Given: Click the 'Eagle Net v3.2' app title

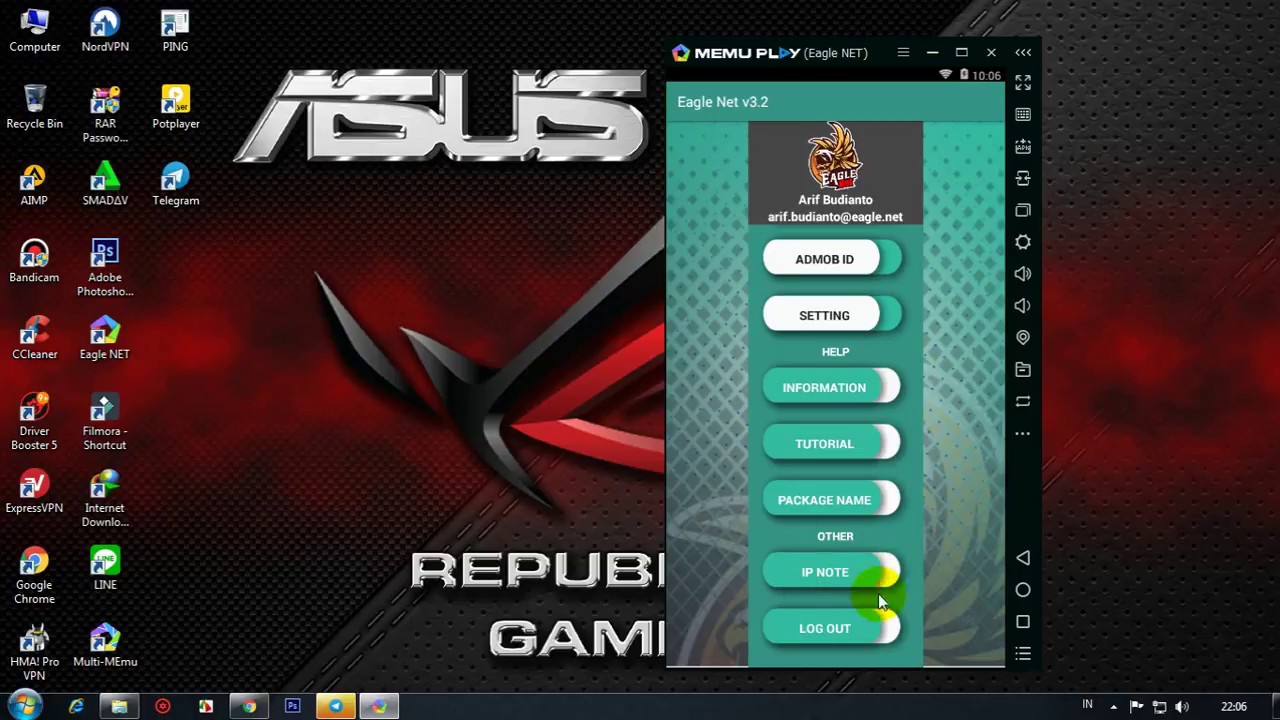Looking at the screenshot, I should click(723, 102).
